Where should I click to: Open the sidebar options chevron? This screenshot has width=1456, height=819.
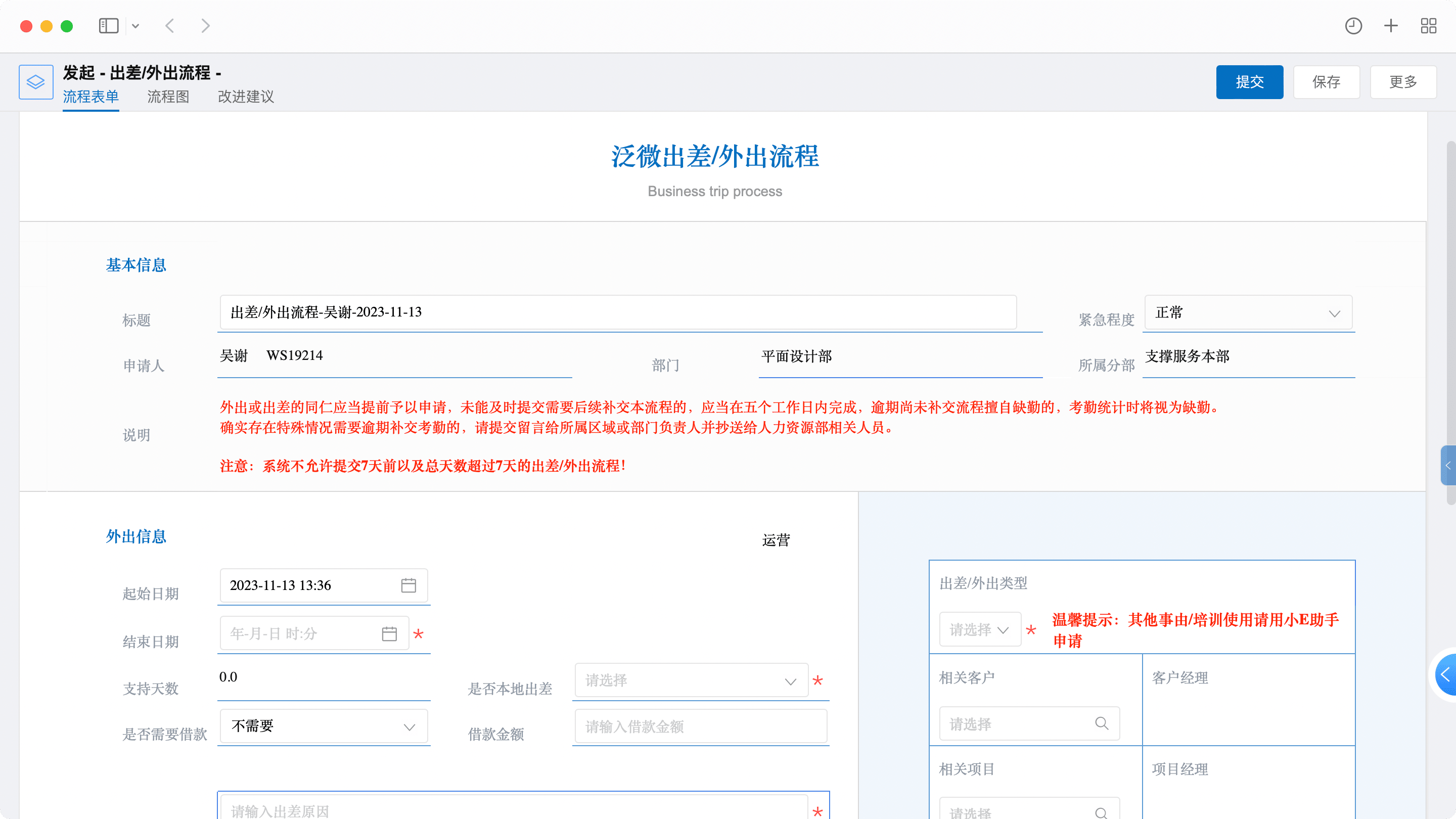click(x=135, y=26)
